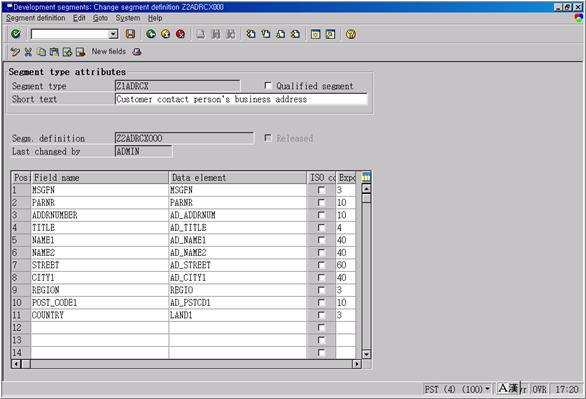Save using the floppy disk icon
Screen dimensions: 586x399
point(130,34)
